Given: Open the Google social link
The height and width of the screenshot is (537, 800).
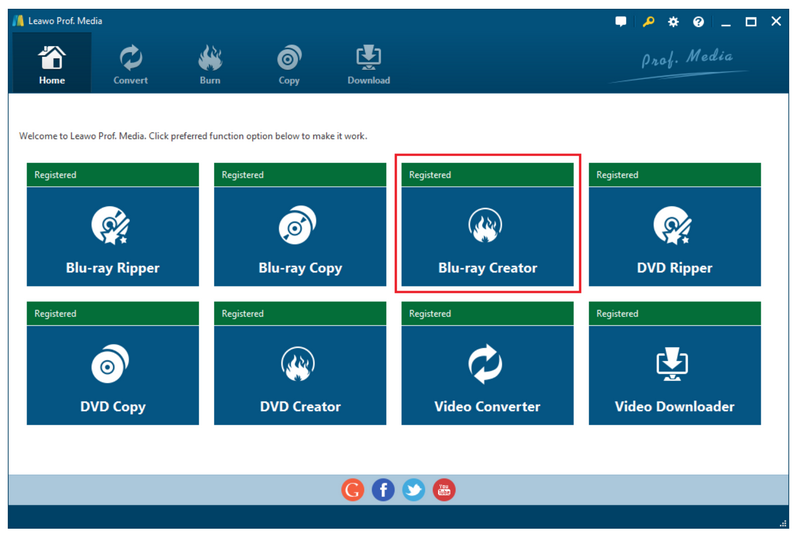Looking at the screenshot, I should pos(352,489).
